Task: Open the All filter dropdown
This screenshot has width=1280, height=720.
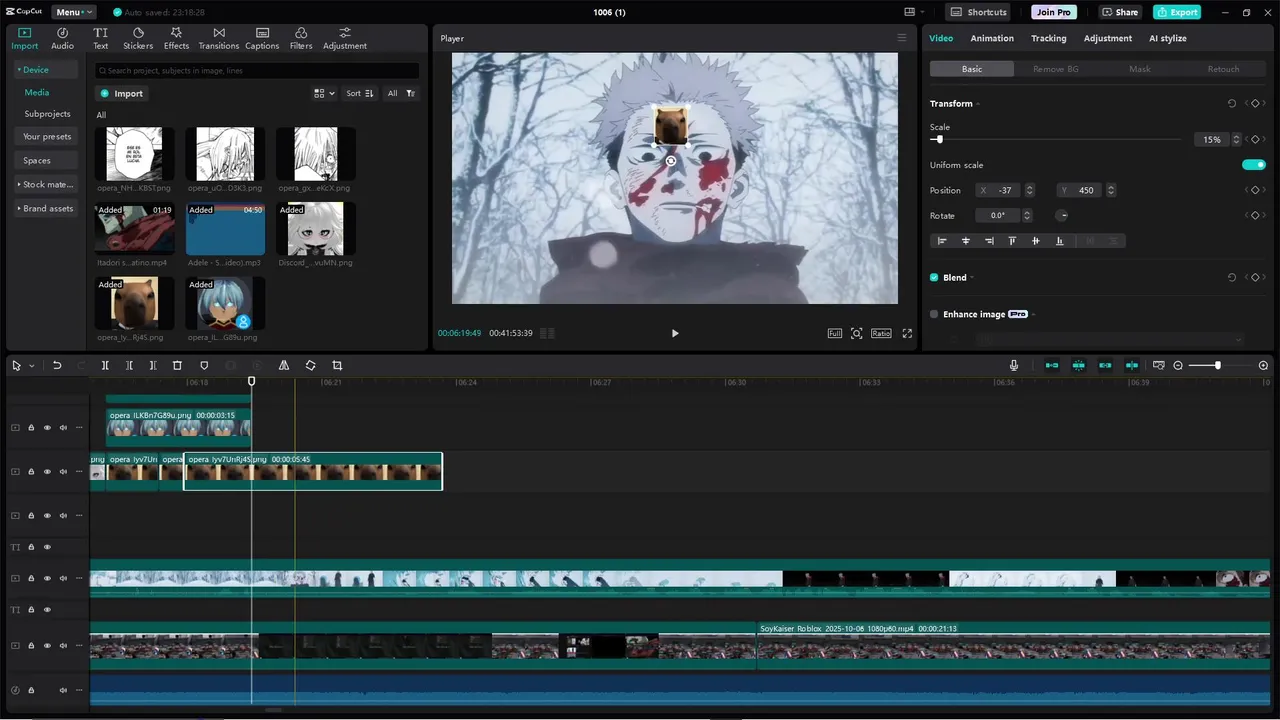Action: (401, 93)
